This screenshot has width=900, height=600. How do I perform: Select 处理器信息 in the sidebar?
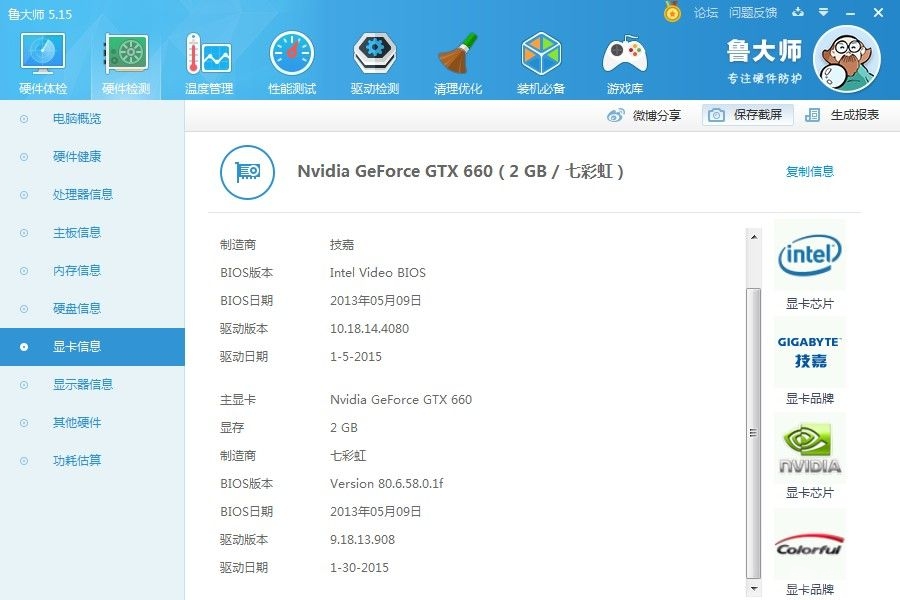coord(83,195)
